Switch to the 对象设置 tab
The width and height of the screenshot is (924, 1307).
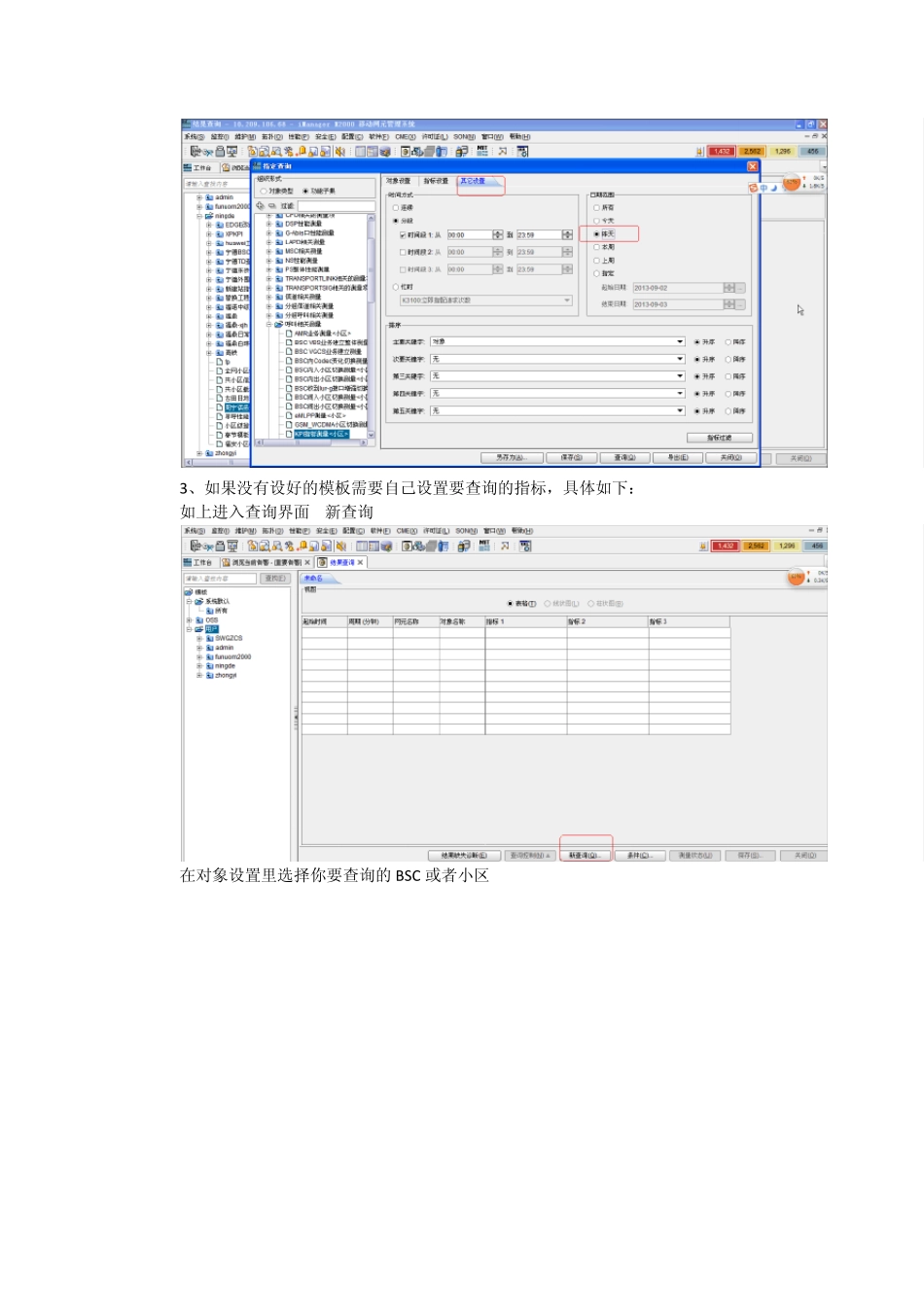click(x=399, y=181)
